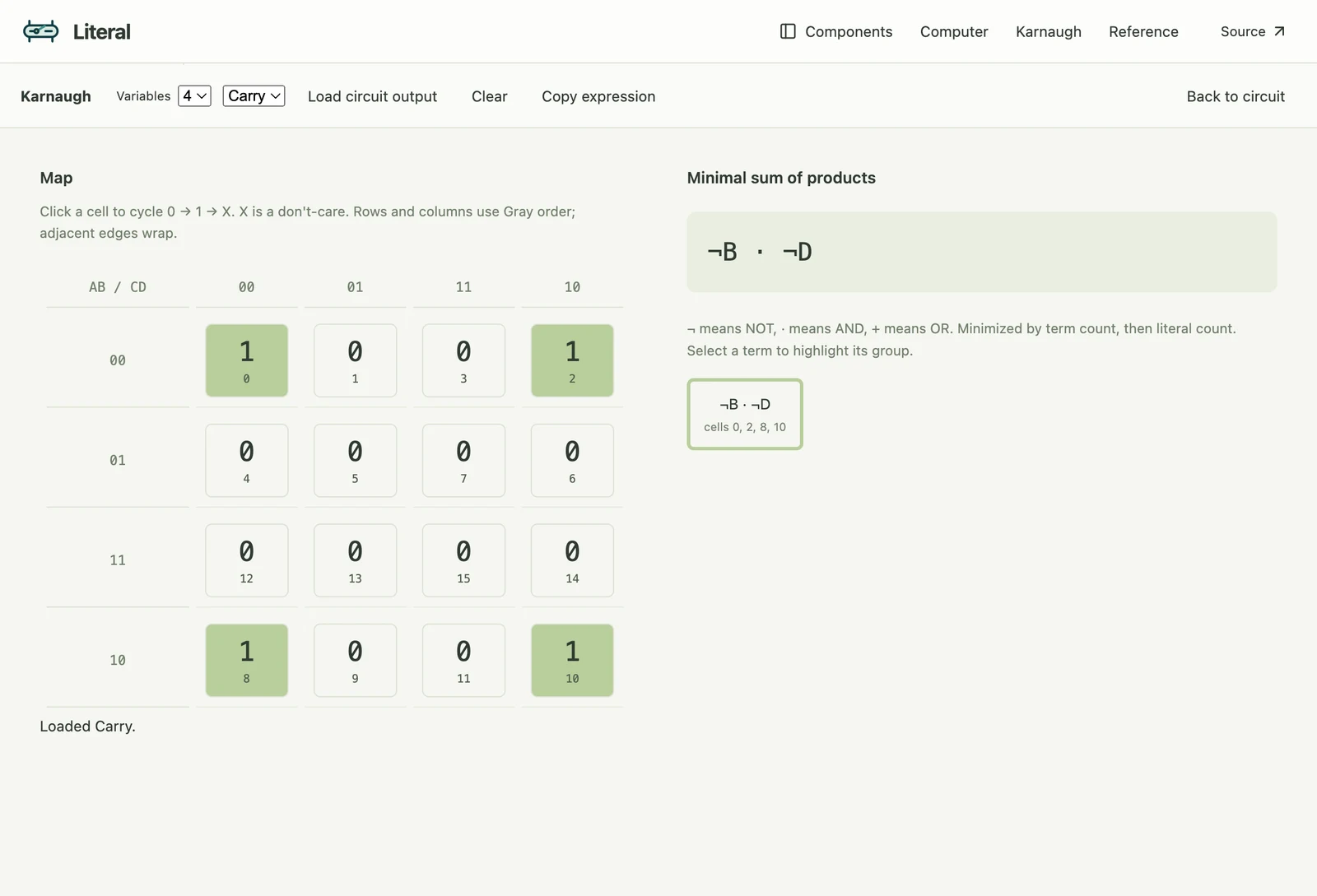Click the 'Loaded Carry.' status text

coord(87,727)
